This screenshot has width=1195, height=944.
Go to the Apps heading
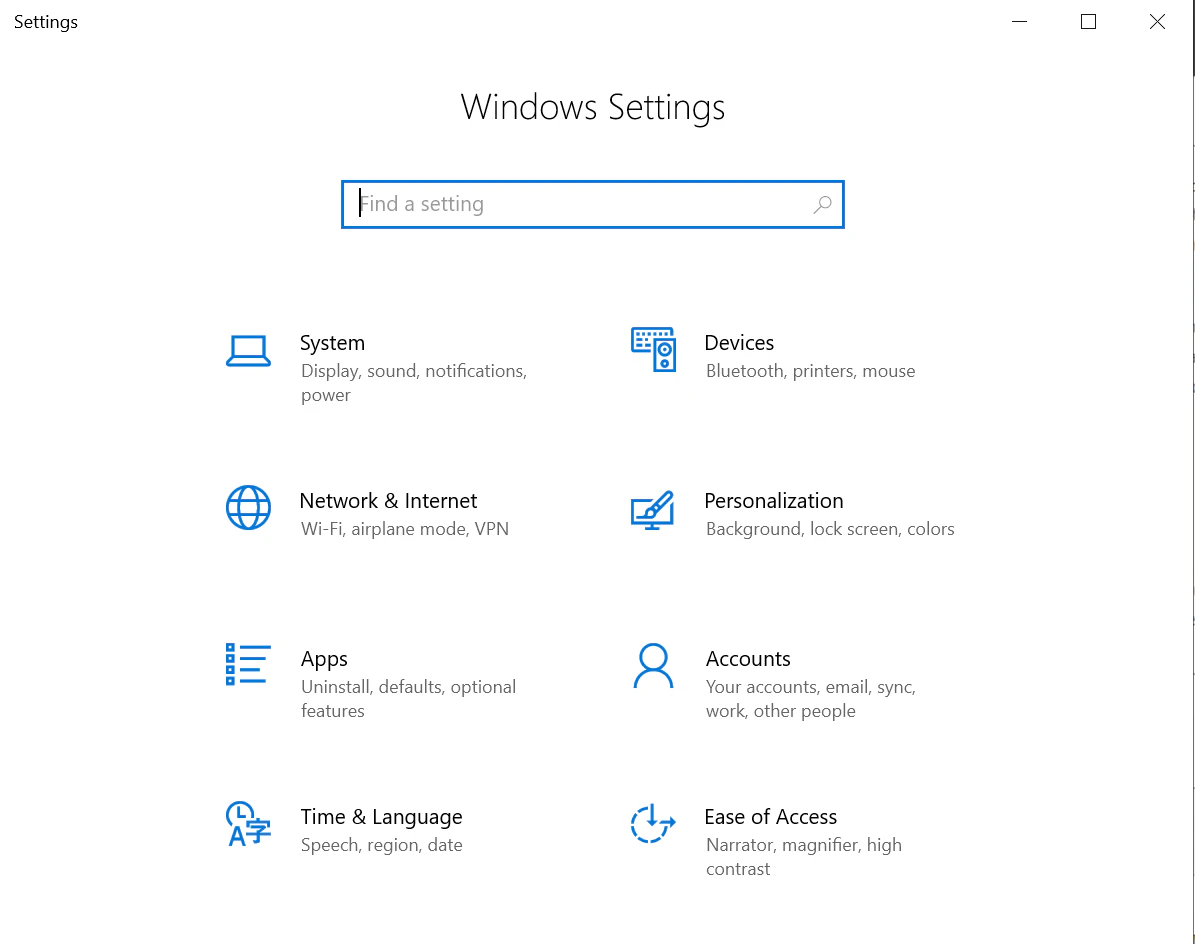324,659
